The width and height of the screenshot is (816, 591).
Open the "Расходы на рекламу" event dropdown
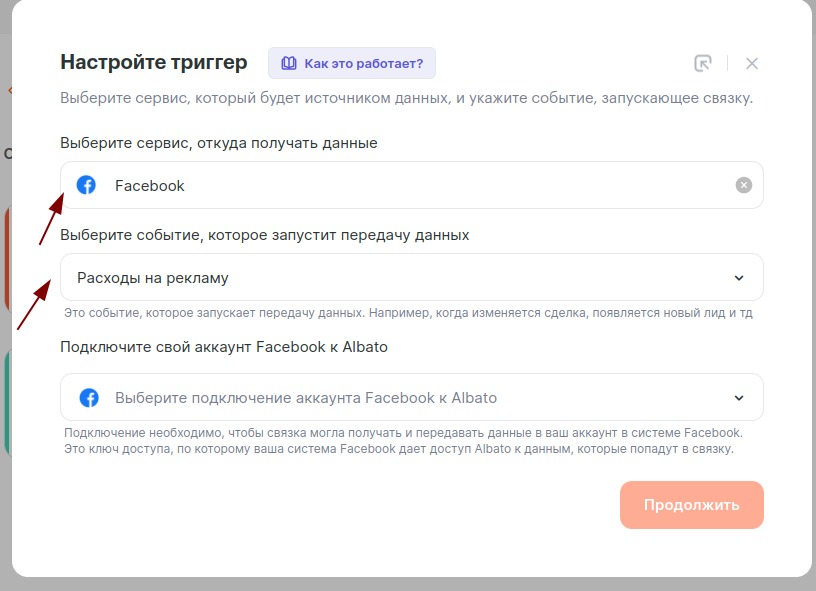click(x=400, y=277)
